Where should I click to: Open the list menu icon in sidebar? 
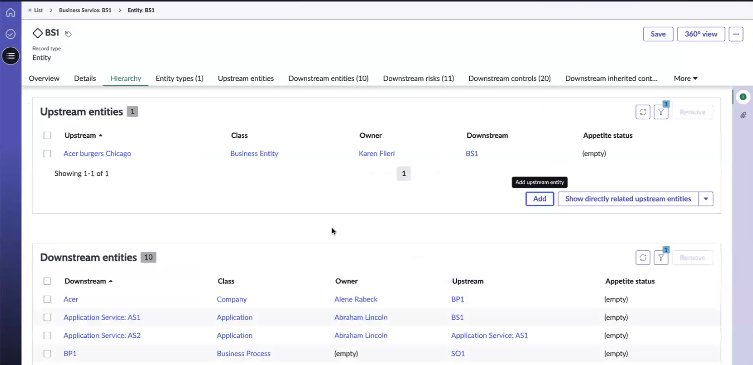pyautogui.click(x=11, y=56)
